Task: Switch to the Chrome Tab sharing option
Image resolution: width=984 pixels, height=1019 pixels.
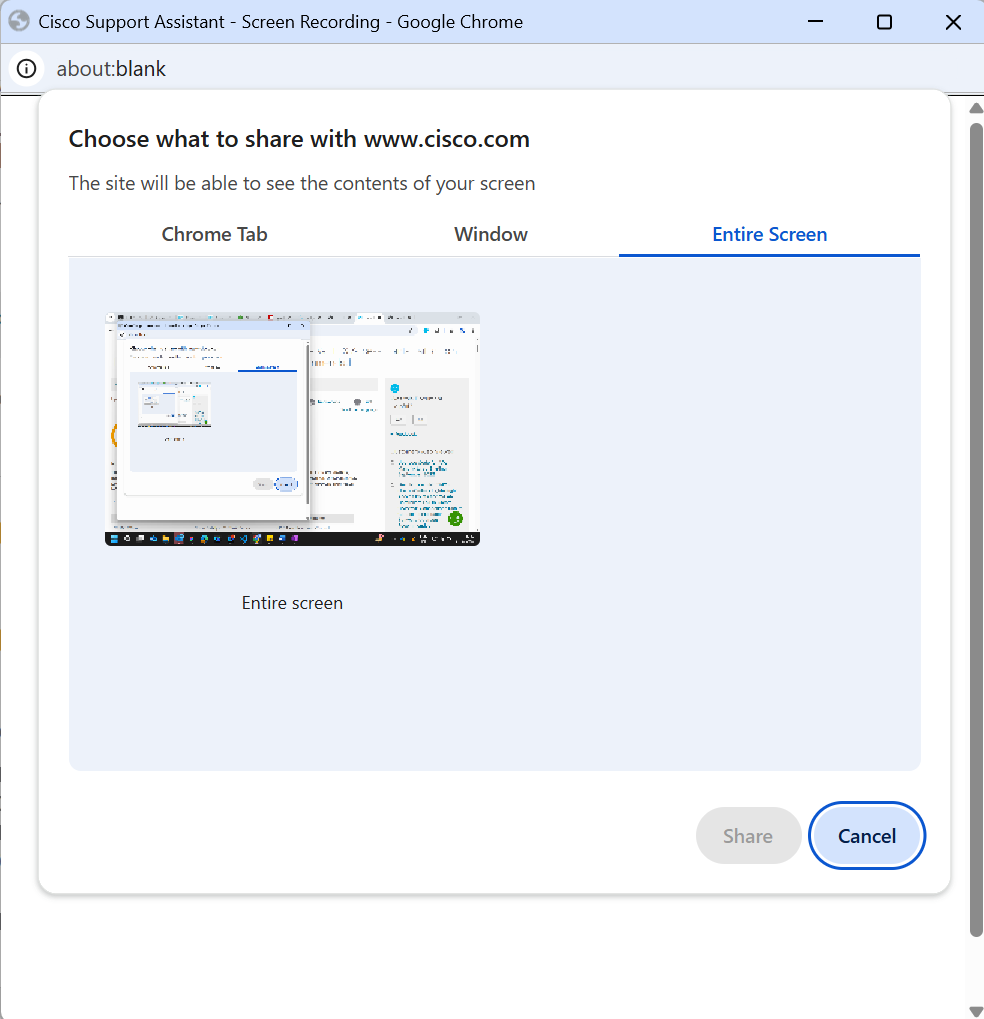Action: 214,235
